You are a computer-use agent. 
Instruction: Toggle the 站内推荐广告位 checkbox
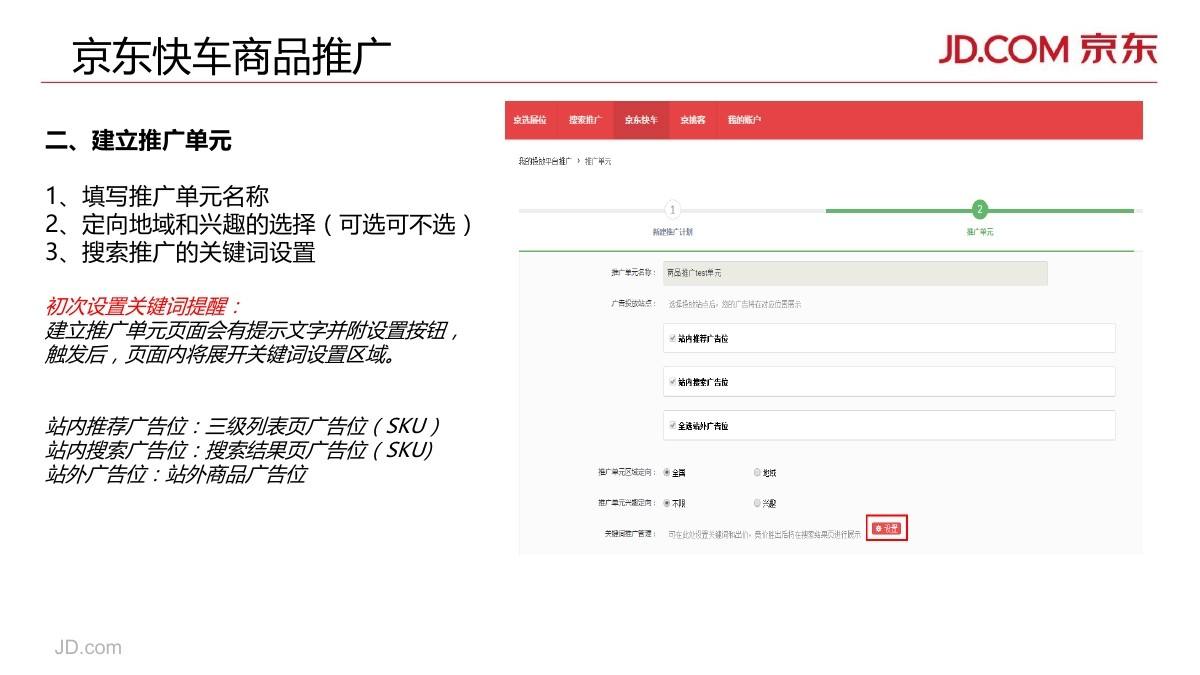(673, 339)
